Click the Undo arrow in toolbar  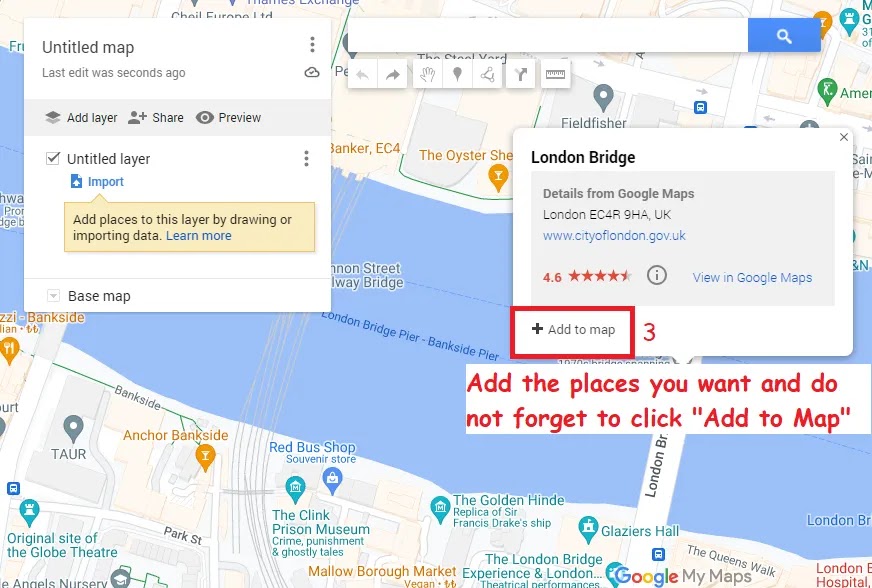[x=363, y=74]
